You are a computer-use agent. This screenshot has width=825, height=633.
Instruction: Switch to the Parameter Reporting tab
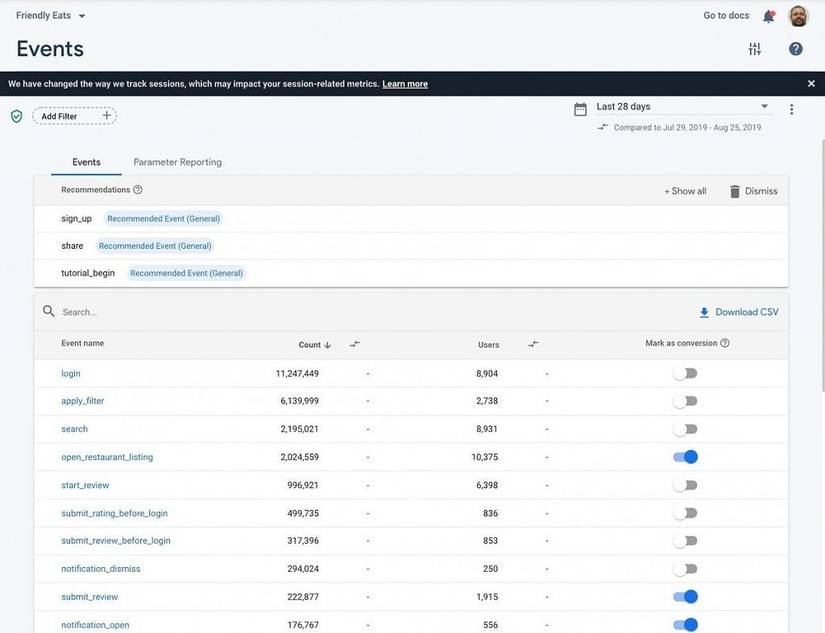tap(178, 161)
